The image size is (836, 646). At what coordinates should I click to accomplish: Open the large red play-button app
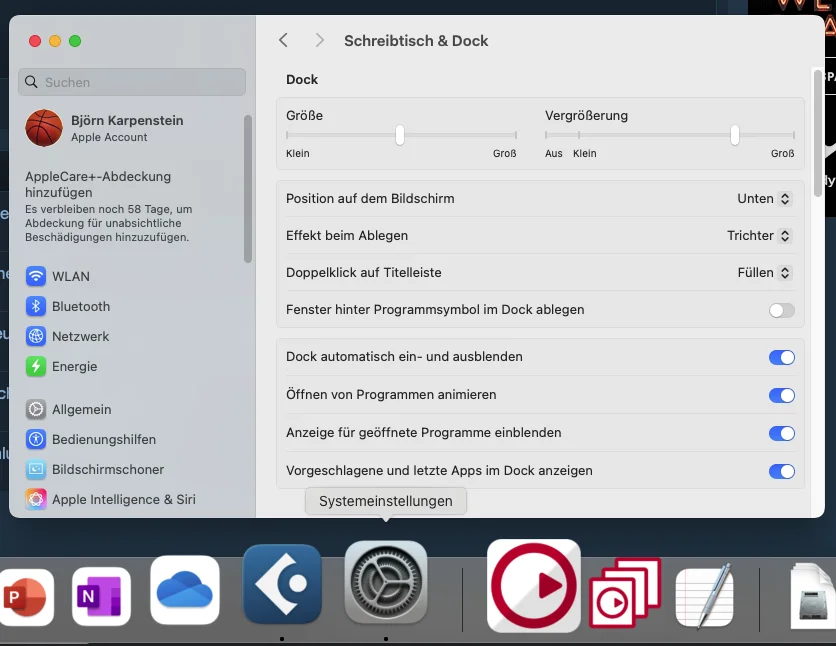tap(534, 586)
